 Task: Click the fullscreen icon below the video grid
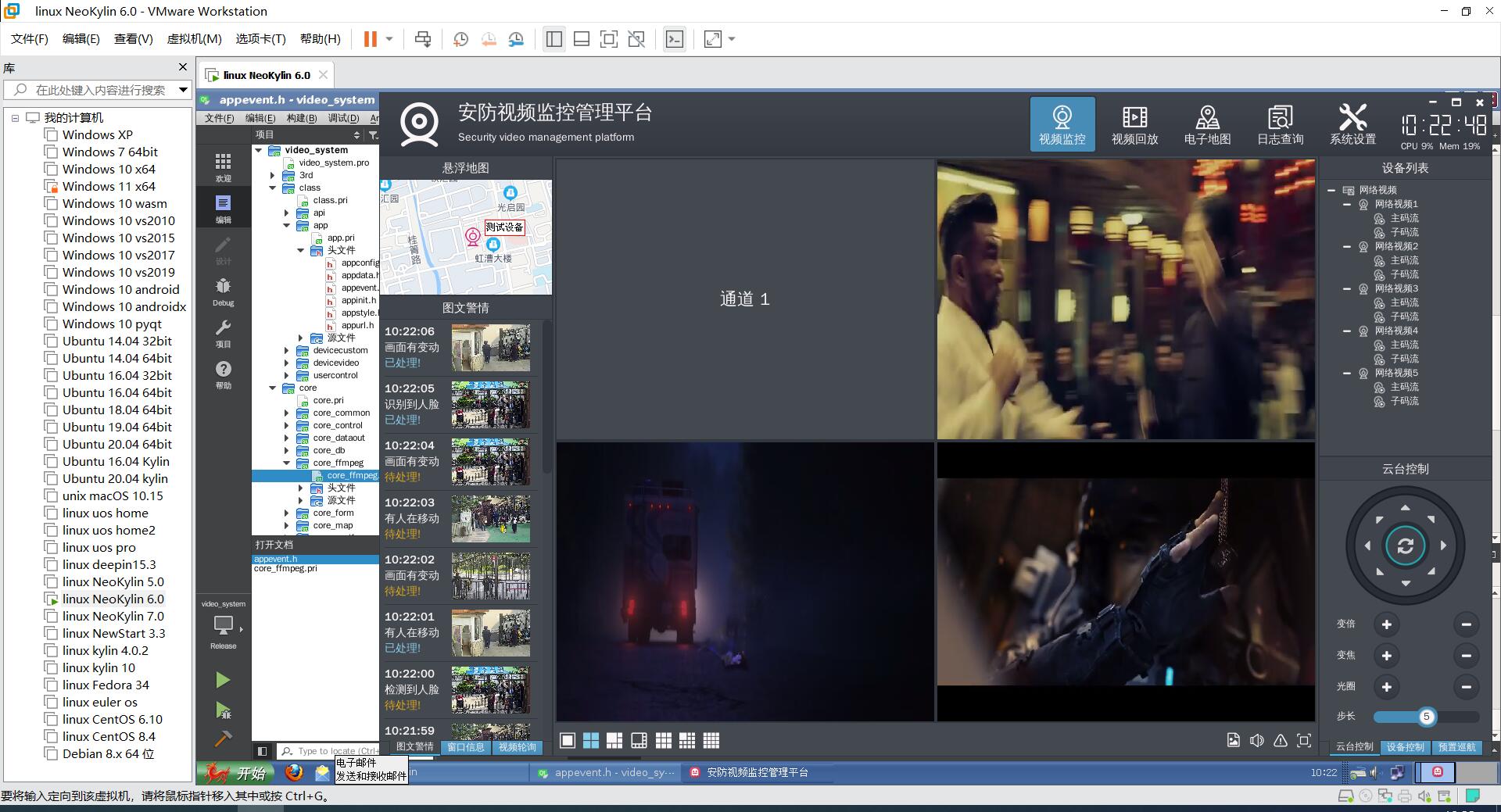(x=1304, y=741)
